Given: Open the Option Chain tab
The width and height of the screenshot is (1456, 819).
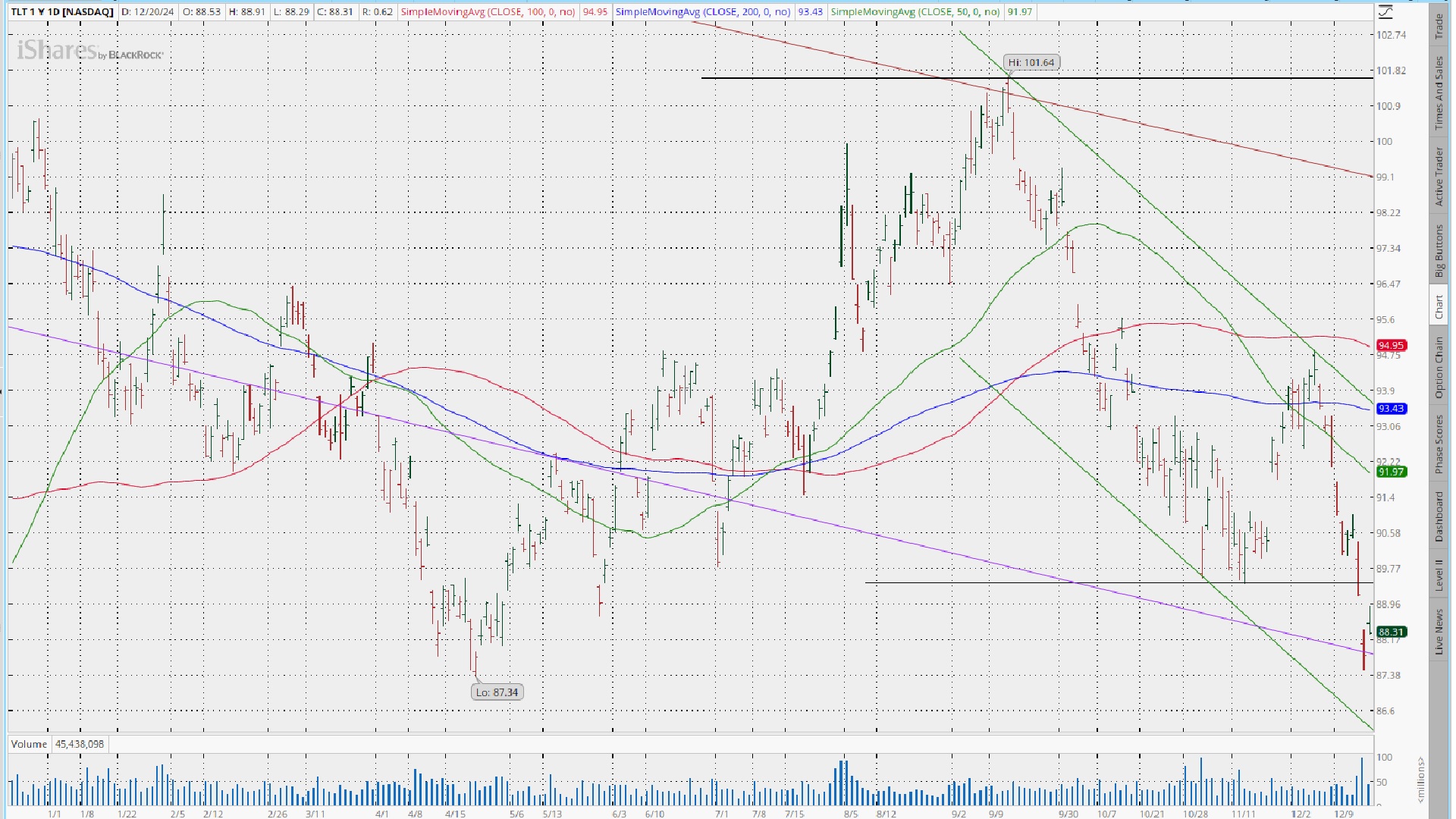Looking at the screenshot, I should [x=1439, y=367].
